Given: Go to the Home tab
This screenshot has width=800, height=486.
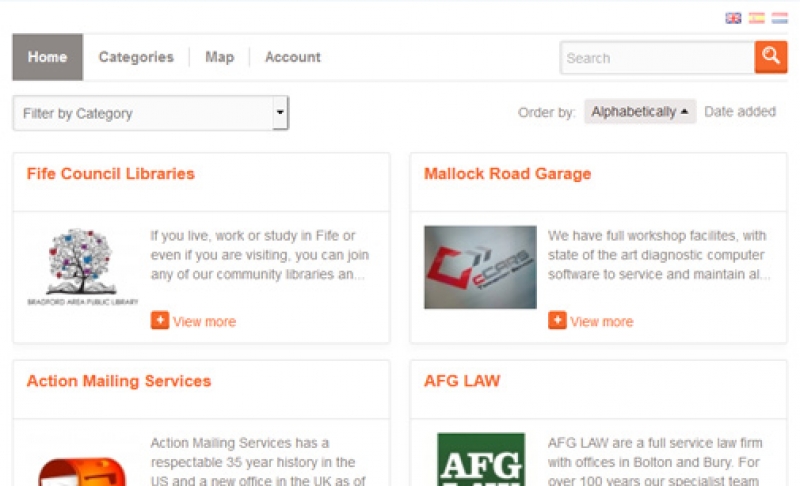Looking at the screenshot, I should (x=47, y=57).
